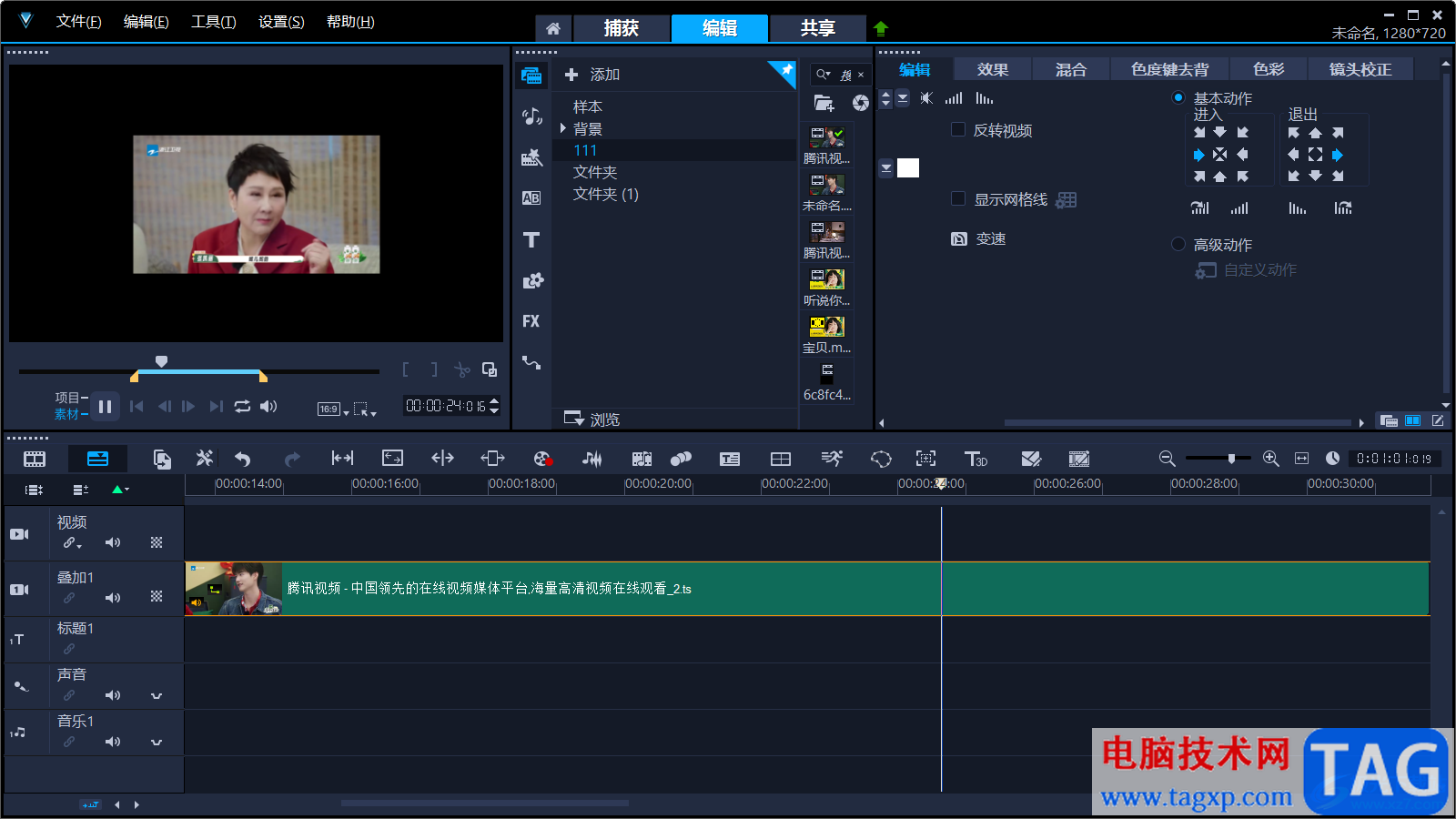The height and width of the screenshot is (819, 1456).
Task: Switch to the Capture tab
Action: [x=622, y=28]
